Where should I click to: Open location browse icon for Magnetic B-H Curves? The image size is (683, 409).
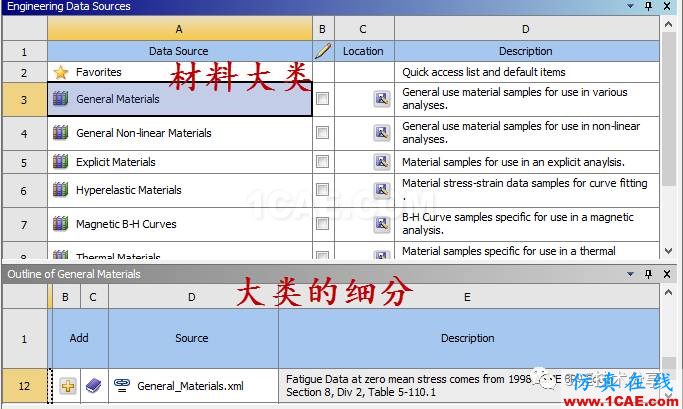[x=382, y=224]
